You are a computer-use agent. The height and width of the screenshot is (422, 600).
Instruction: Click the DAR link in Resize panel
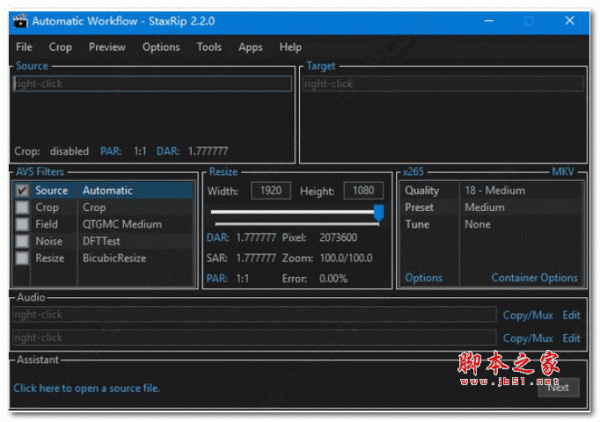(x=218, y=238)
